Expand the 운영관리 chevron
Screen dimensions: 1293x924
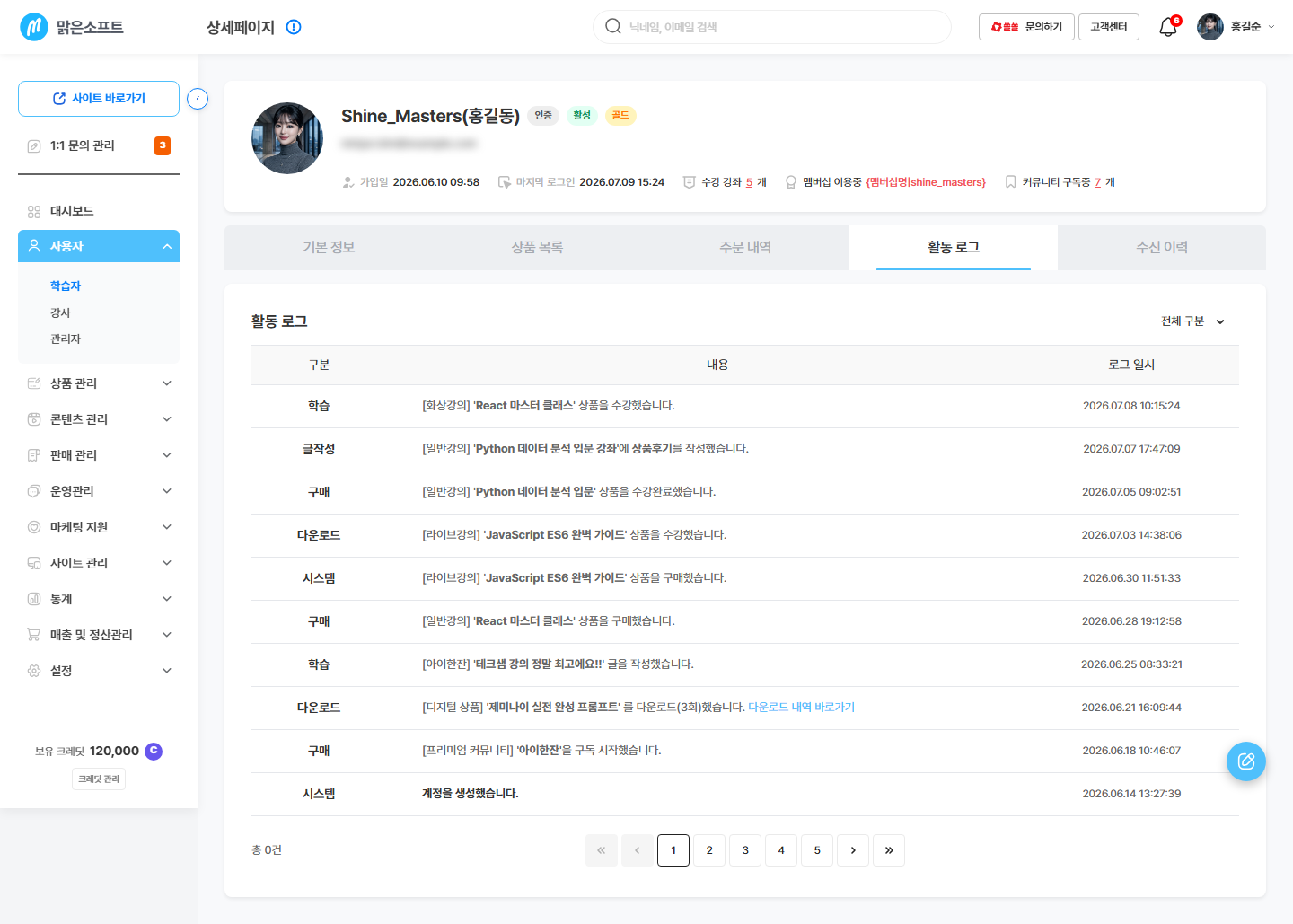coord(167,491)
